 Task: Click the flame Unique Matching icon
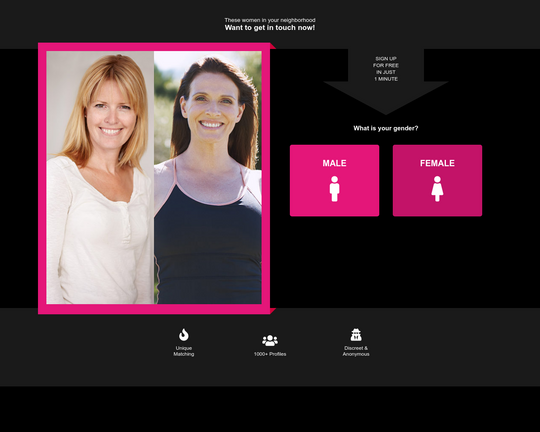pyautogui.click(x=184, y=335)
